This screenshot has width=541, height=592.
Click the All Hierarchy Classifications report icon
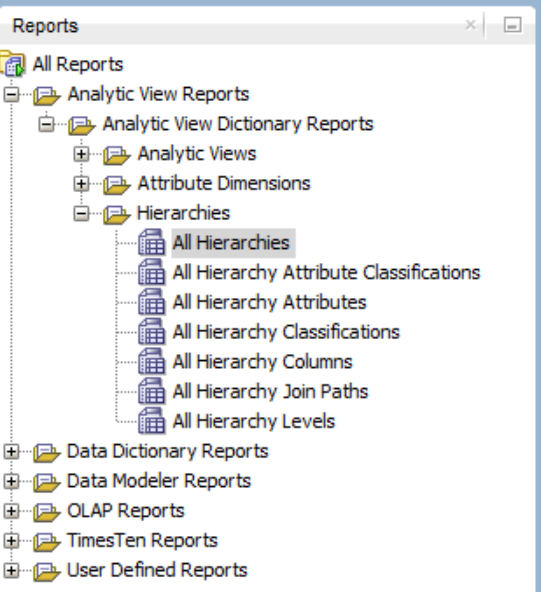click(151, 332)
